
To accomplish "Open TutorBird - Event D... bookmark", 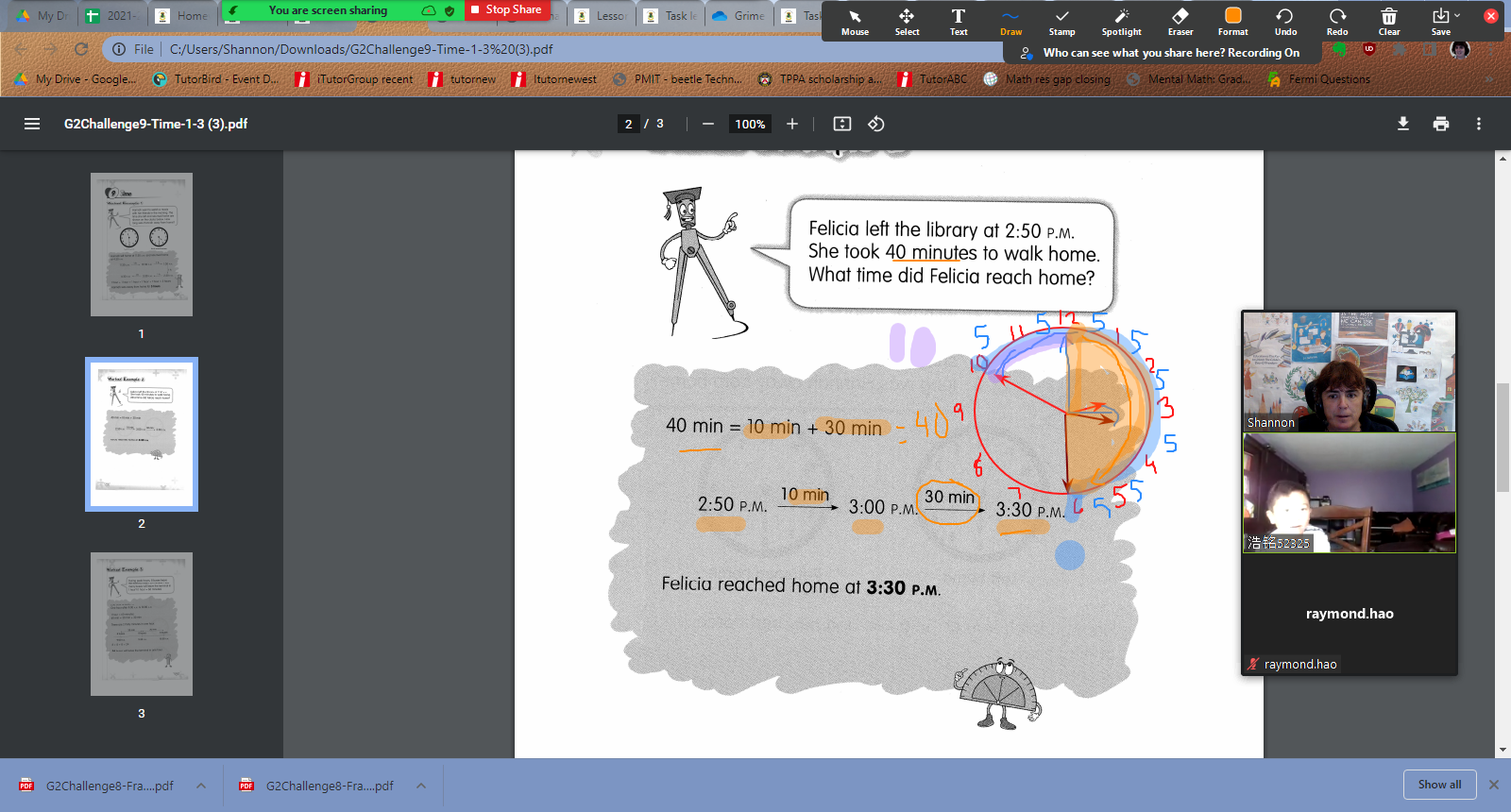I will click(215, 79).
